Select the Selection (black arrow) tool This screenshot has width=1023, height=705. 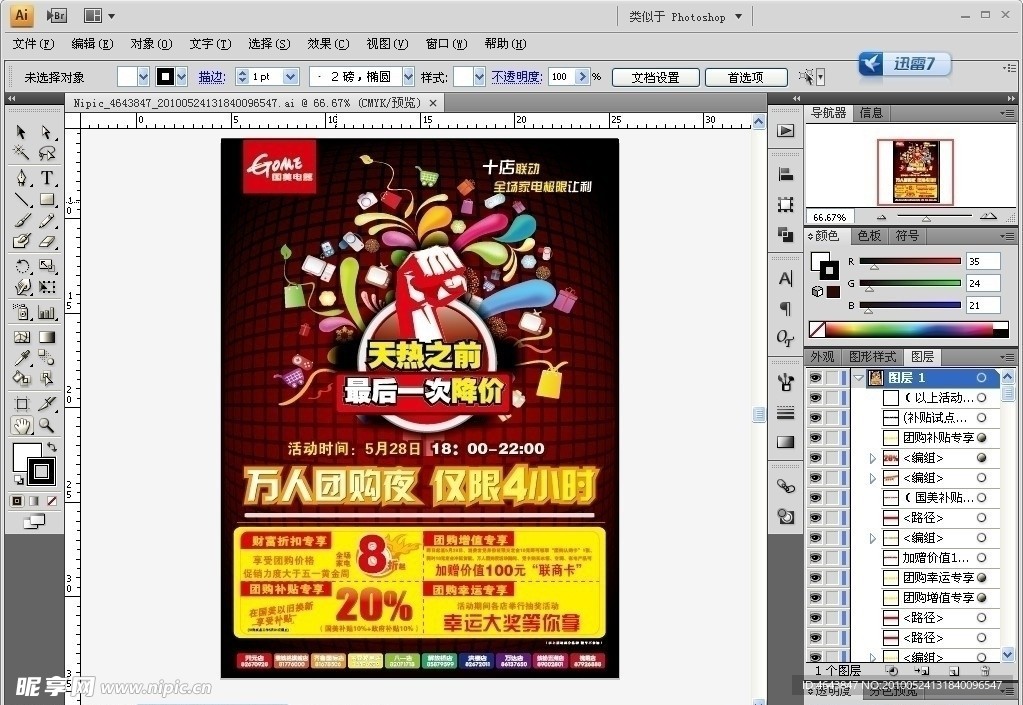21,132
